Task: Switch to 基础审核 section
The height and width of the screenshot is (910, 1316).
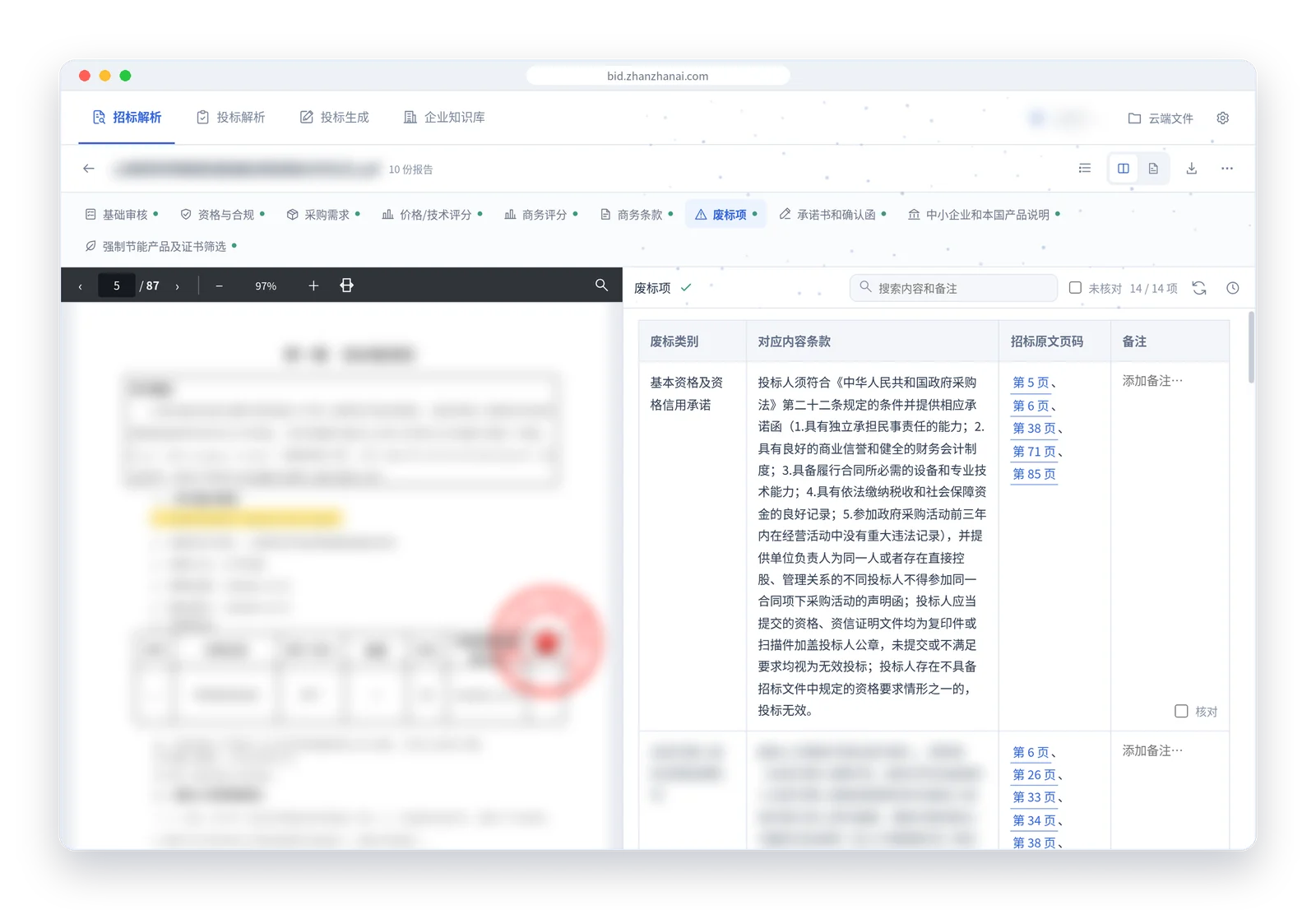Action: [121, 215]
